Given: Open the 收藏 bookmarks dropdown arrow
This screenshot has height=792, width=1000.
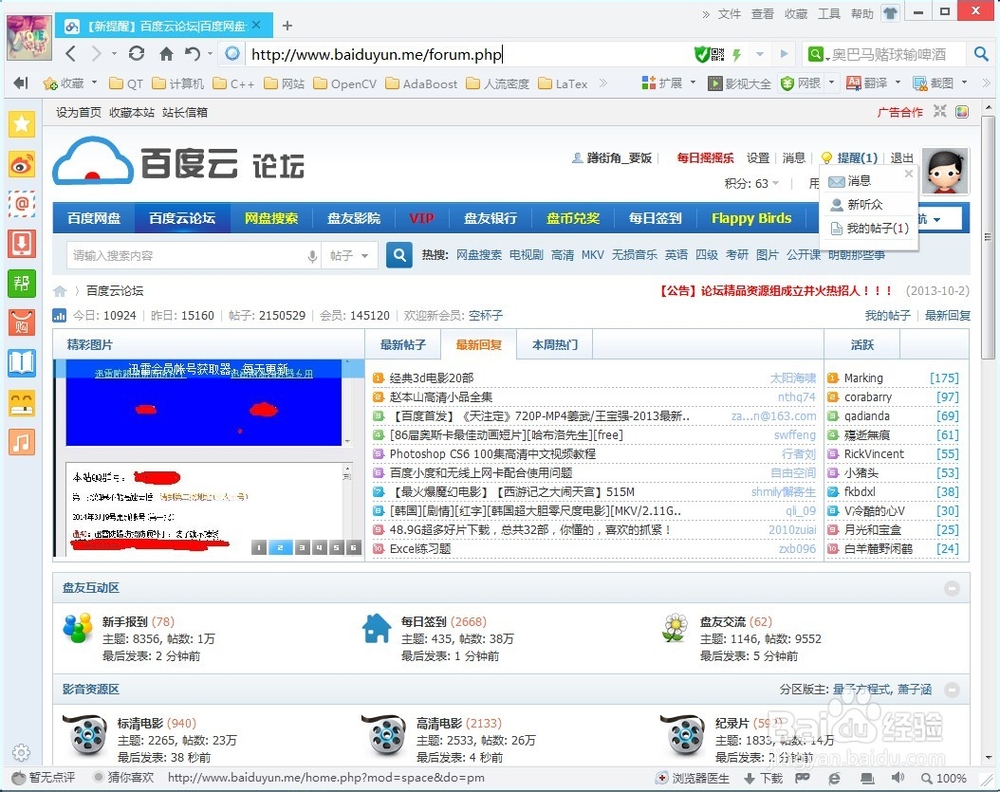Looking at the screenshot, I should click(x=94, y=82).
